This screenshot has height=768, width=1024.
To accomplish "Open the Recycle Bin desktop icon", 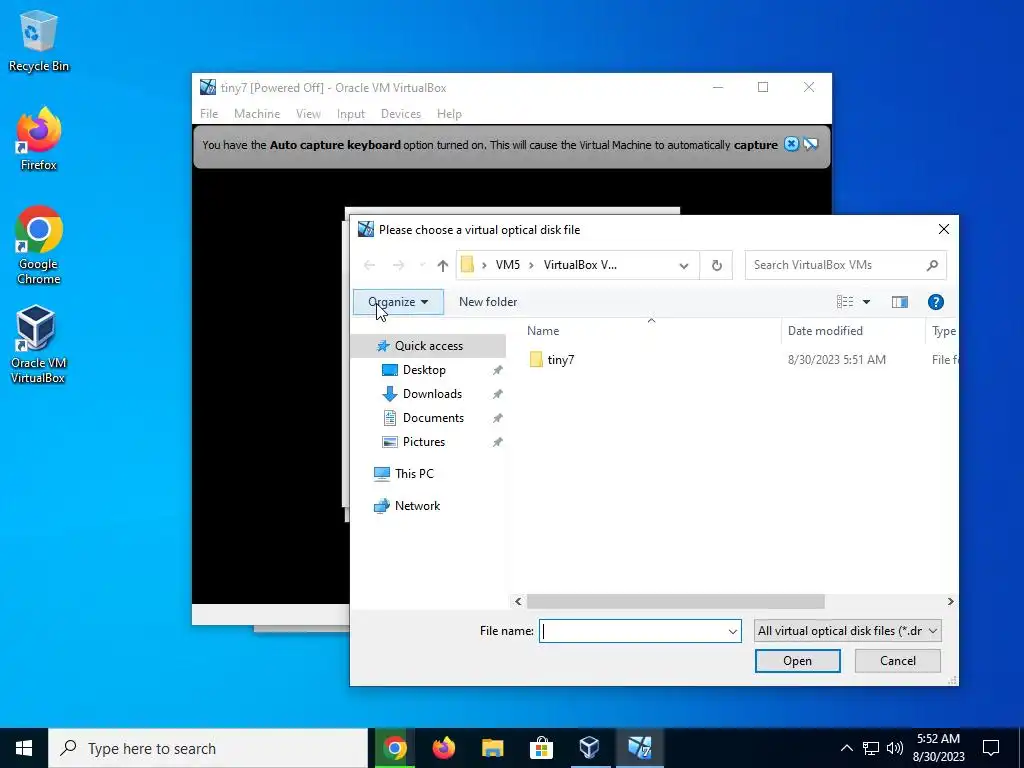I will (x=39, y=40).
